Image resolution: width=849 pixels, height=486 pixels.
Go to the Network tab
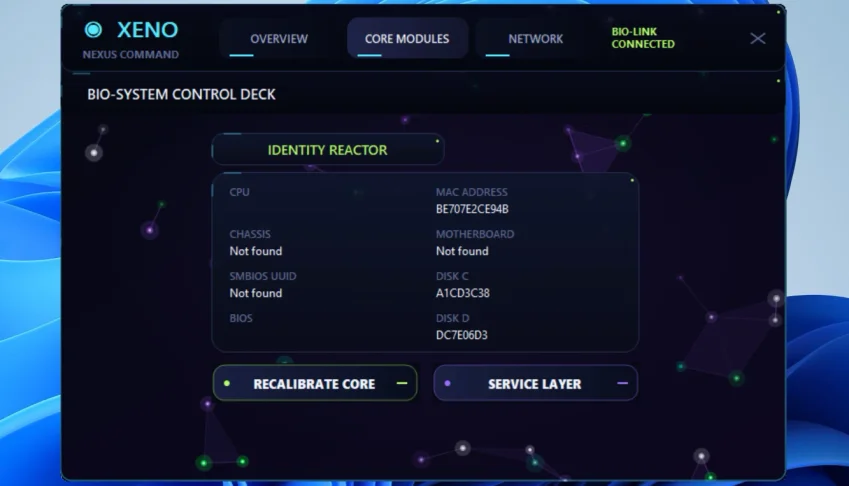tap(535, 39)
